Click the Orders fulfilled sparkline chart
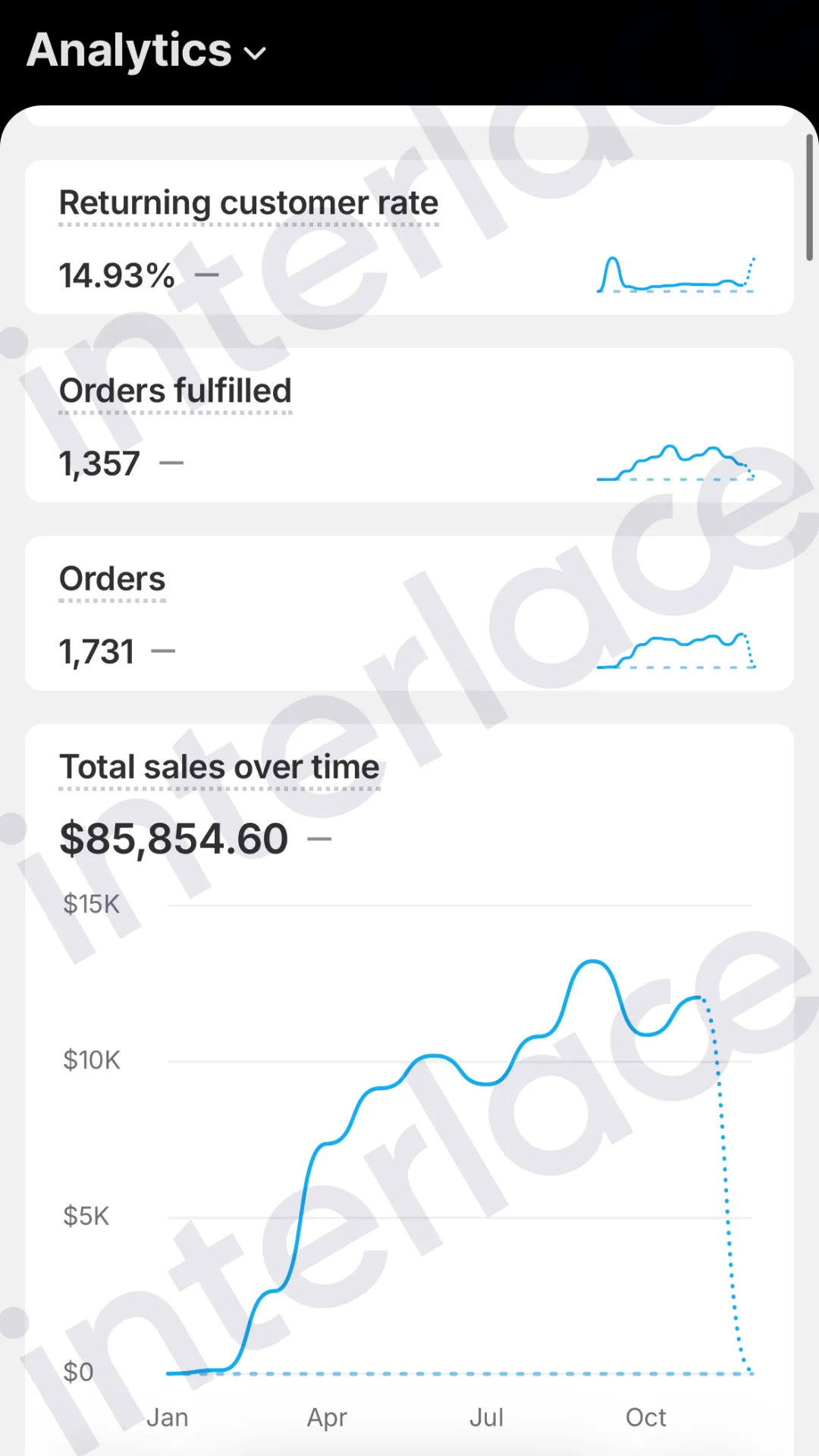 676,463
